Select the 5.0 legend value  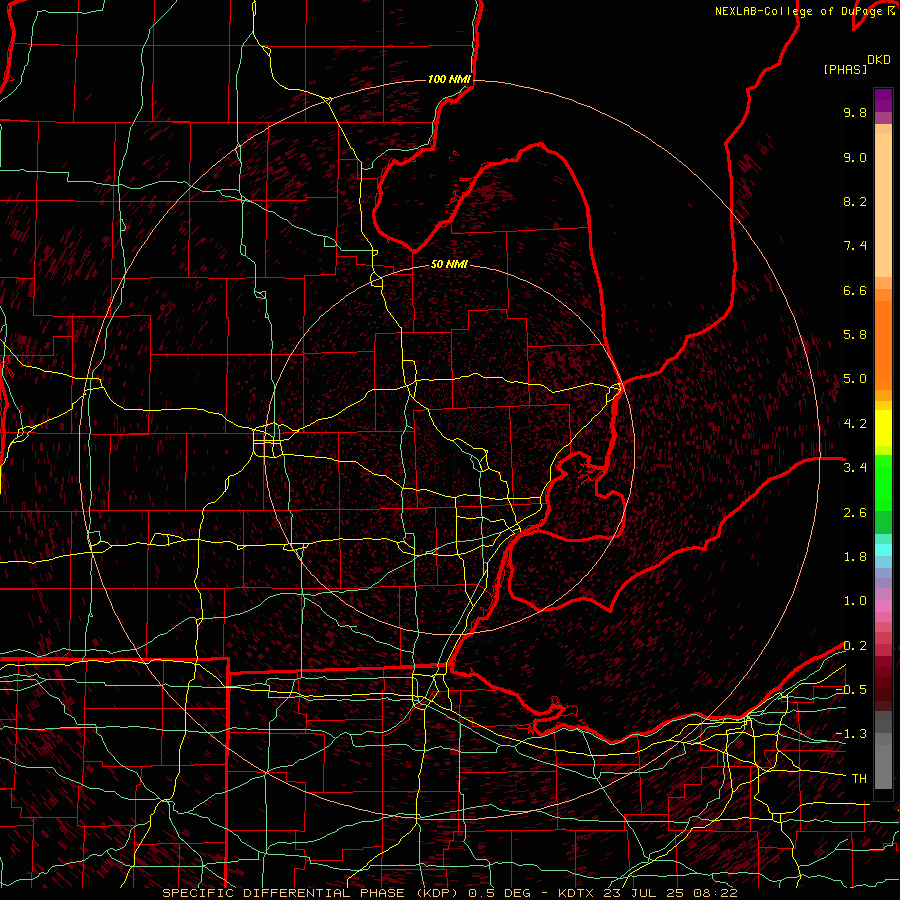pyautogui.click(x=855, y=379)
